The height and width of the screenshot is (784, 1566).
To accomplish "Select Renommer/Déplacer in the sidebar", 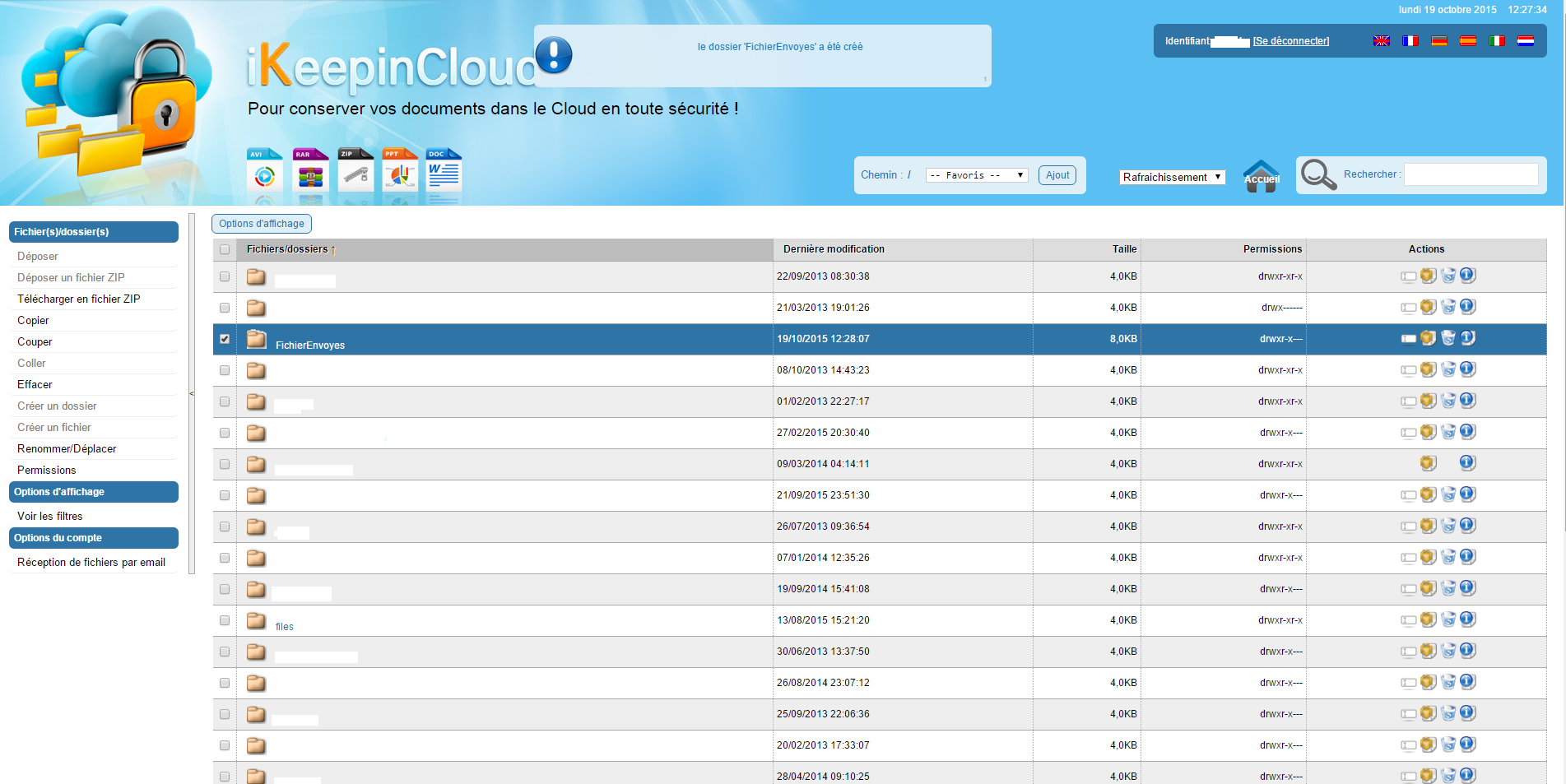I will (x=67, y=448).
